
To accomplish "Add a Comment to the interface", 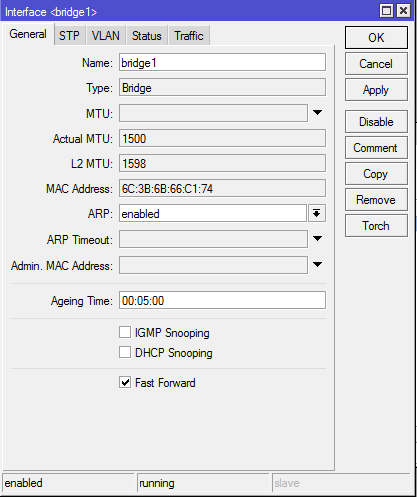I will 376,148.
